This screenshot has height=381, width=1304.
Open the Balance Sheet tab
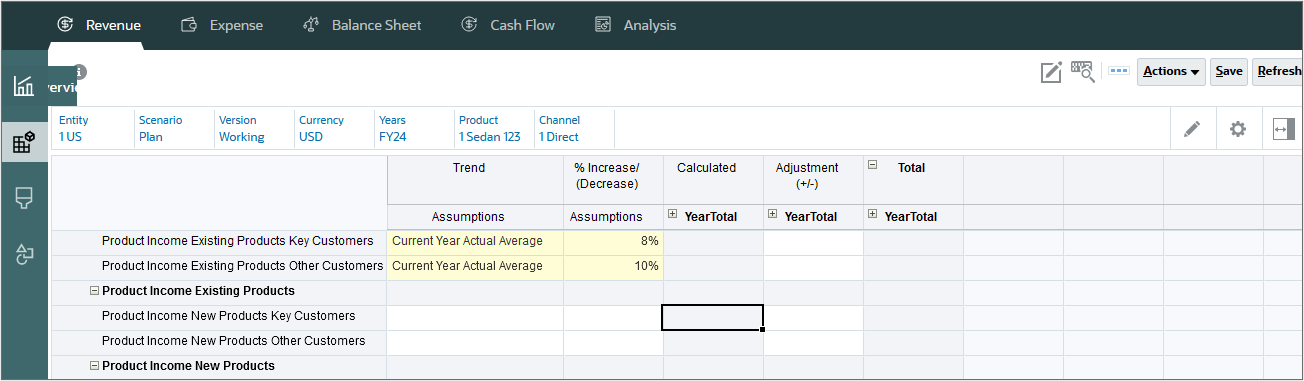click(x=361, y=25)
